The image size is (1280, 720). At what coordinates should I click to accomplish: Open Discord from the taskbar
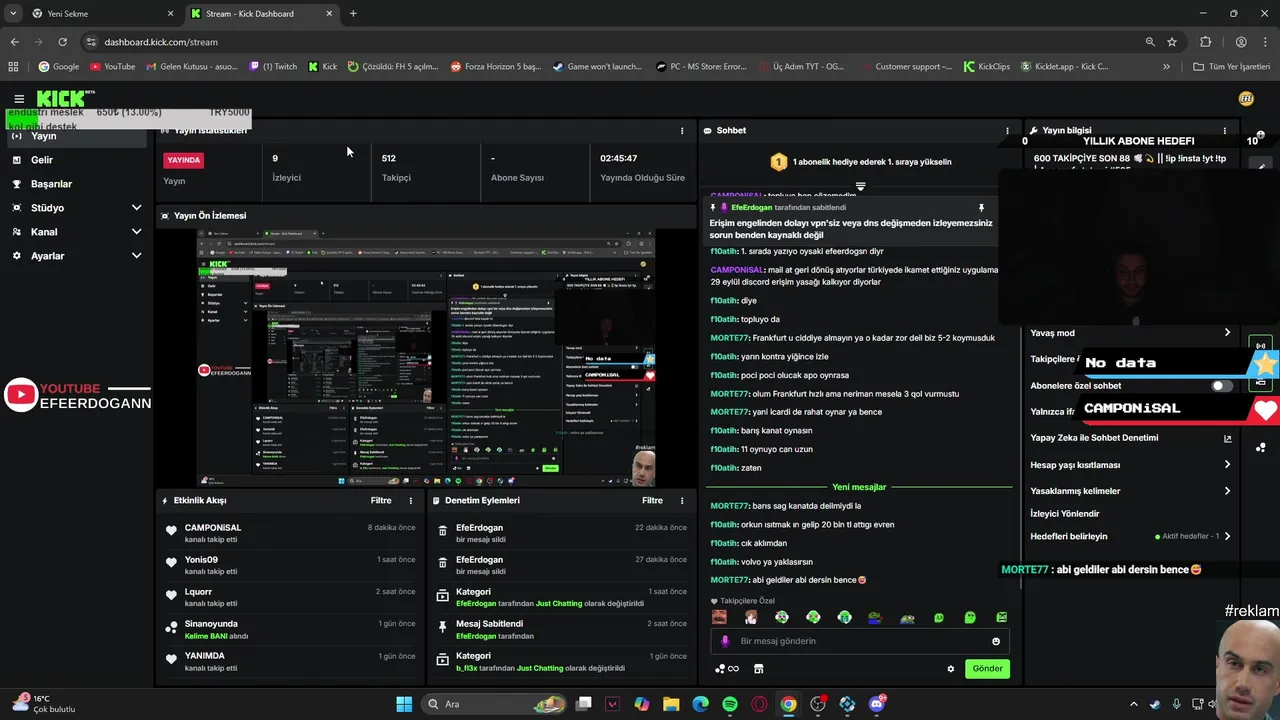[877, 704]
